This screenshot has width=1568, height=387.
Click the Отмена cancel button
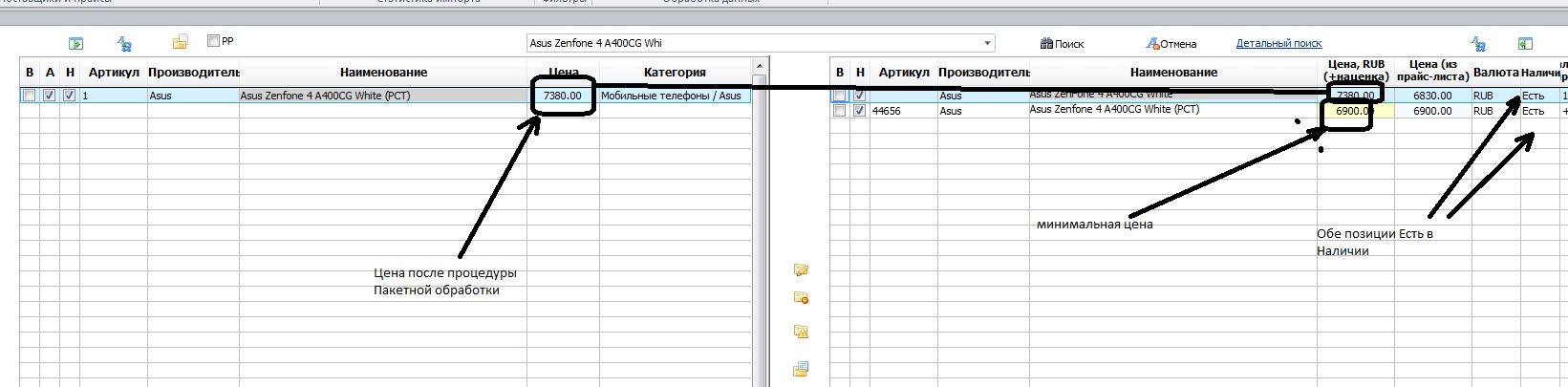pos(1171,43)
